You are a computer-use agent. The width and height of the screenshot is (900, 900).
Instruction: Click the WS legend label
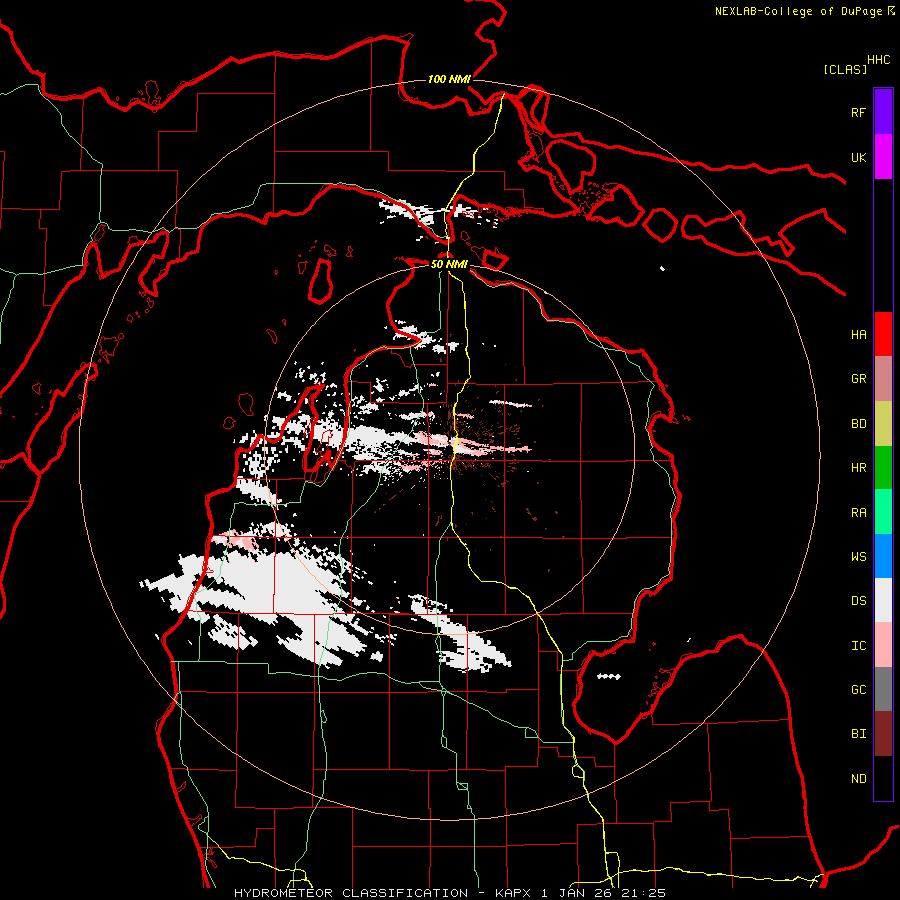click(858, 557)
